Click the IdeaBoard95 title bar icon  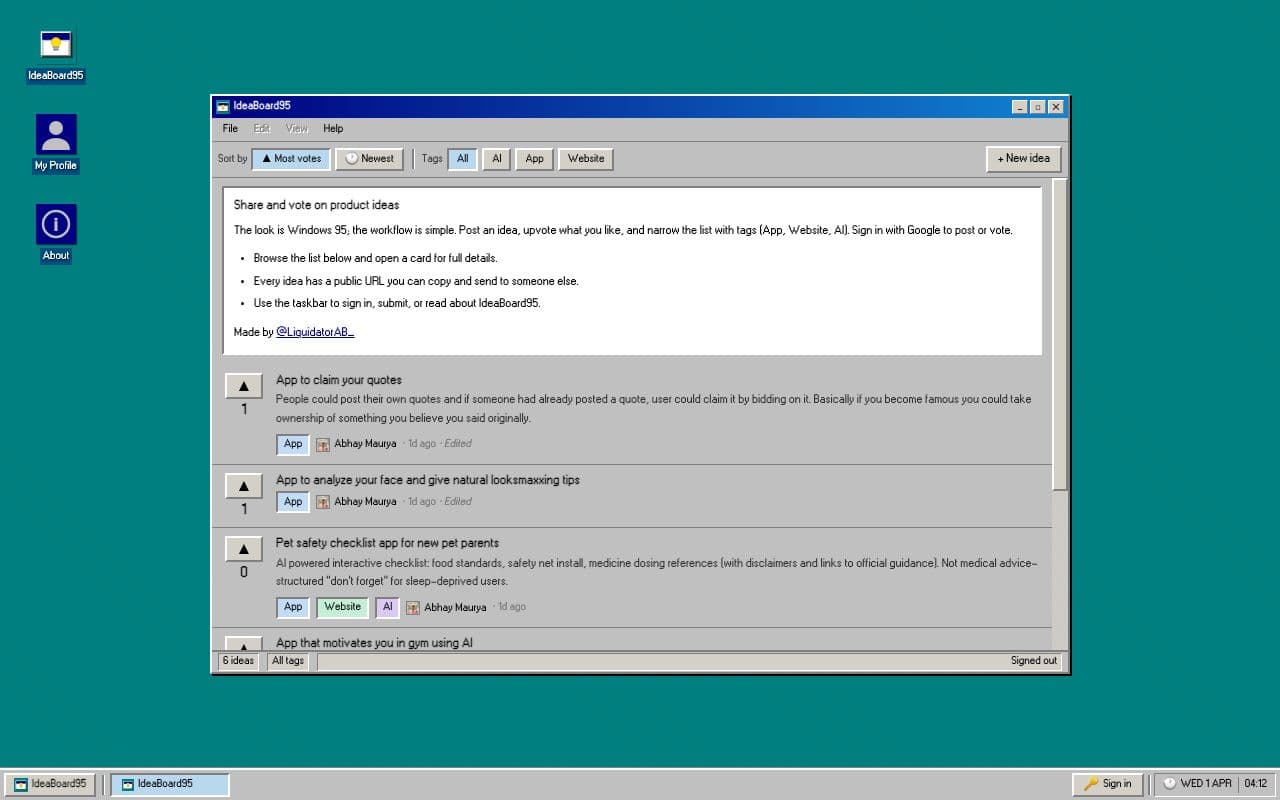[222, 105]
